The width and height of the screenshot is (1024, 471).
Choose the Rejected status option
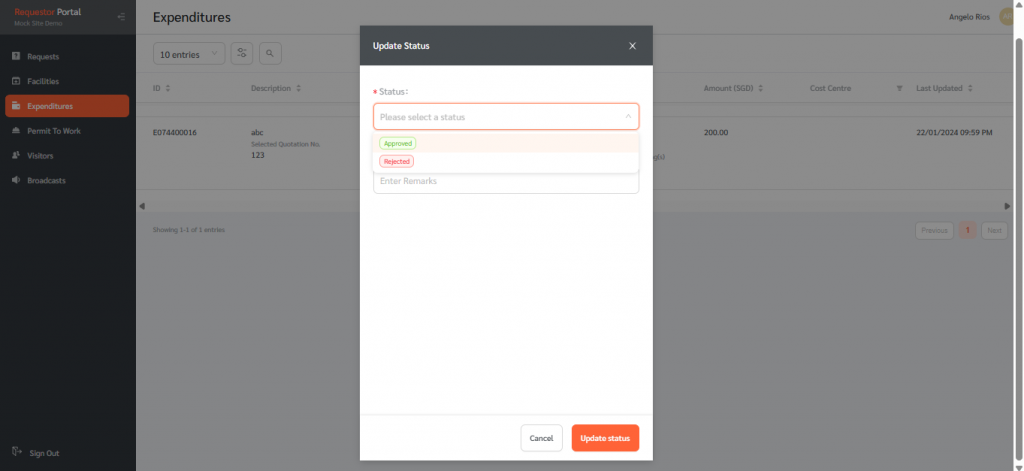[x=397, y=161]
